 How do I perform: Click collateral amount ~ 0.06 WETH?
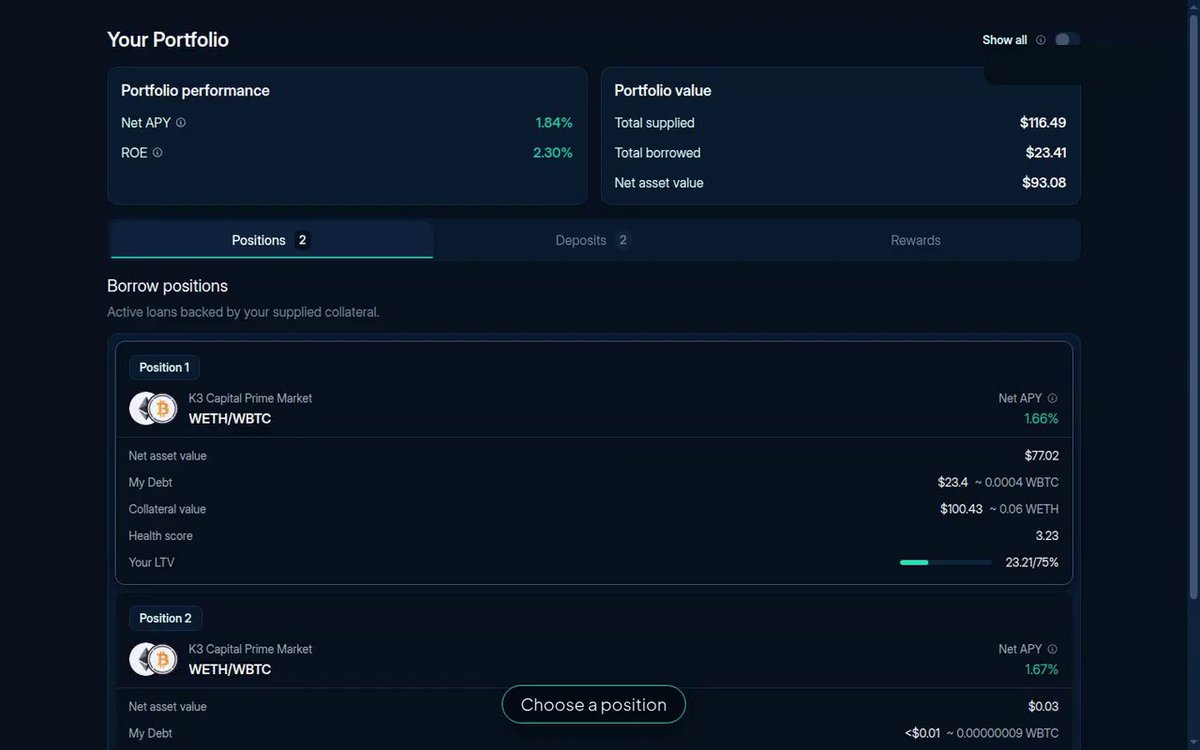pyautogui.click(x=1025, y=510)
